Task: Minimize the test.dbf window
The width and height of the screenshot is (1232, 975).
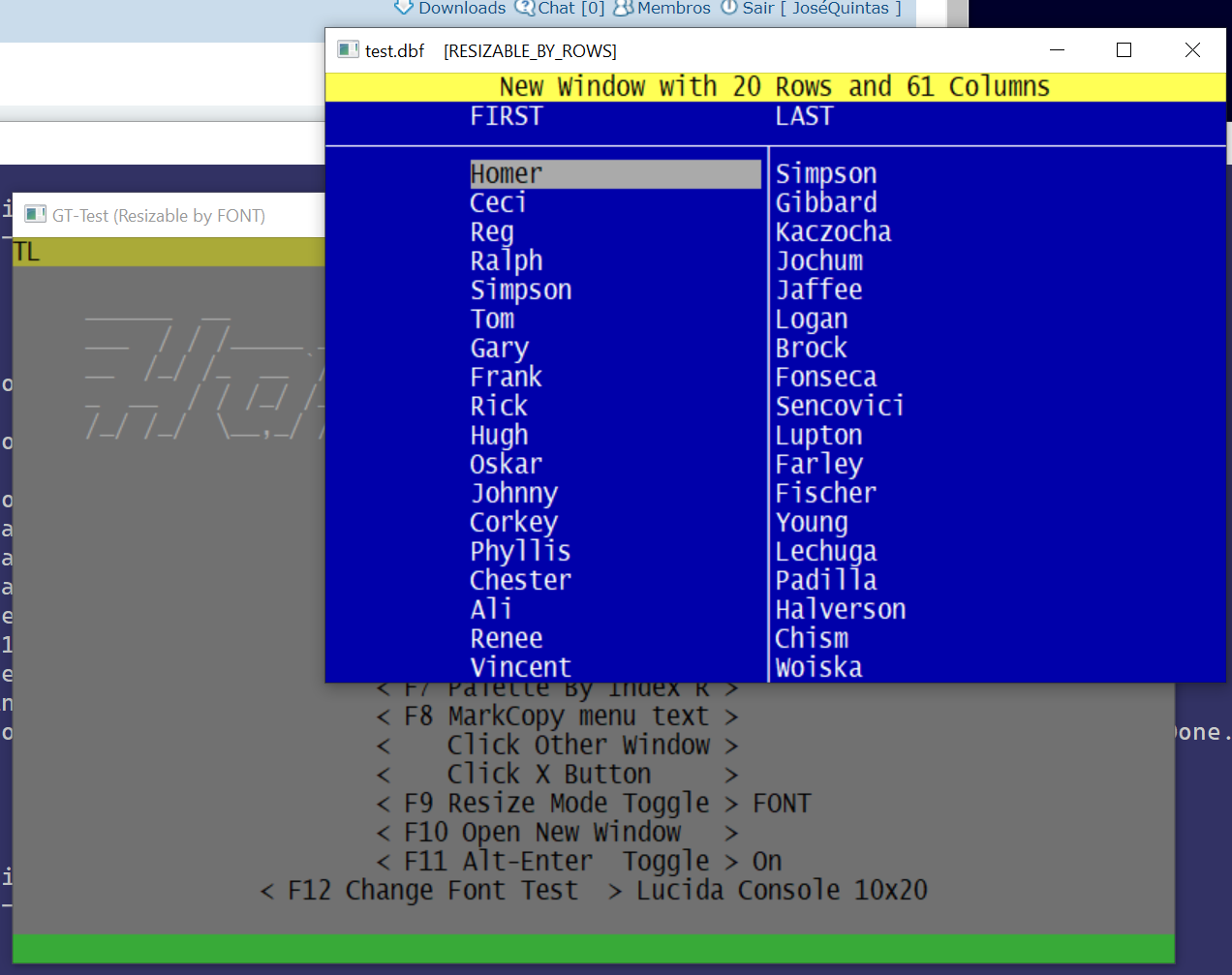Action: click(1057, 49)
